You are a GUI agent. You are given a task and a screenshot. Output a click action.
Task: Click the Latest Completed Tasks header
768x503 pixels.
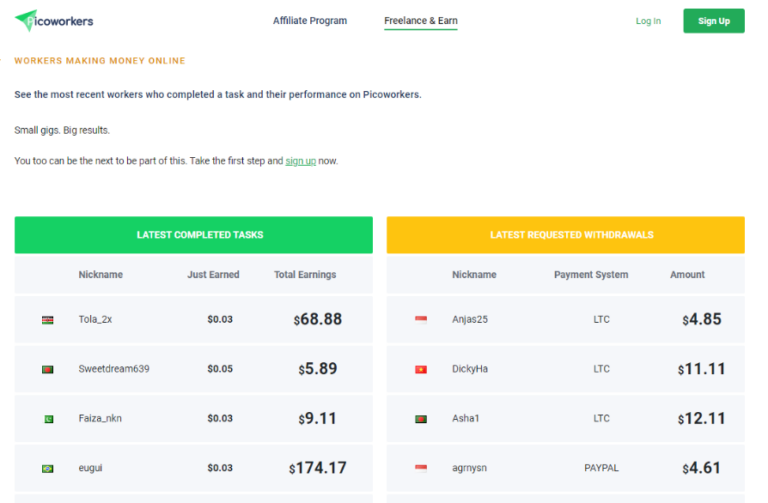[x=193, y=235]
